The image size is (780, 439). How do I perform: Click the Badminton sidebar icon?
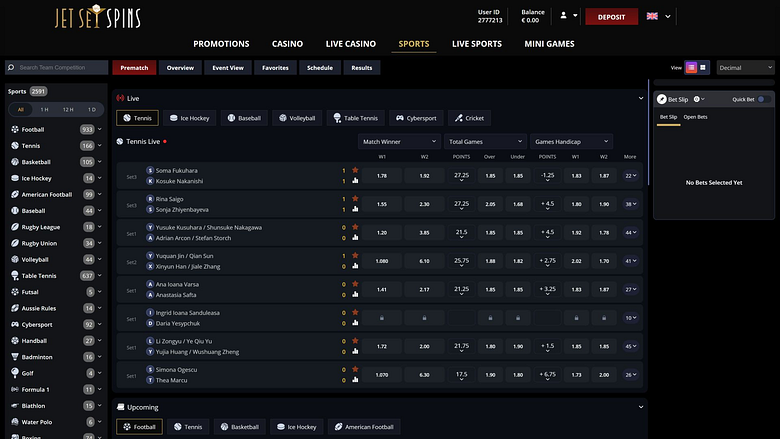15,357
